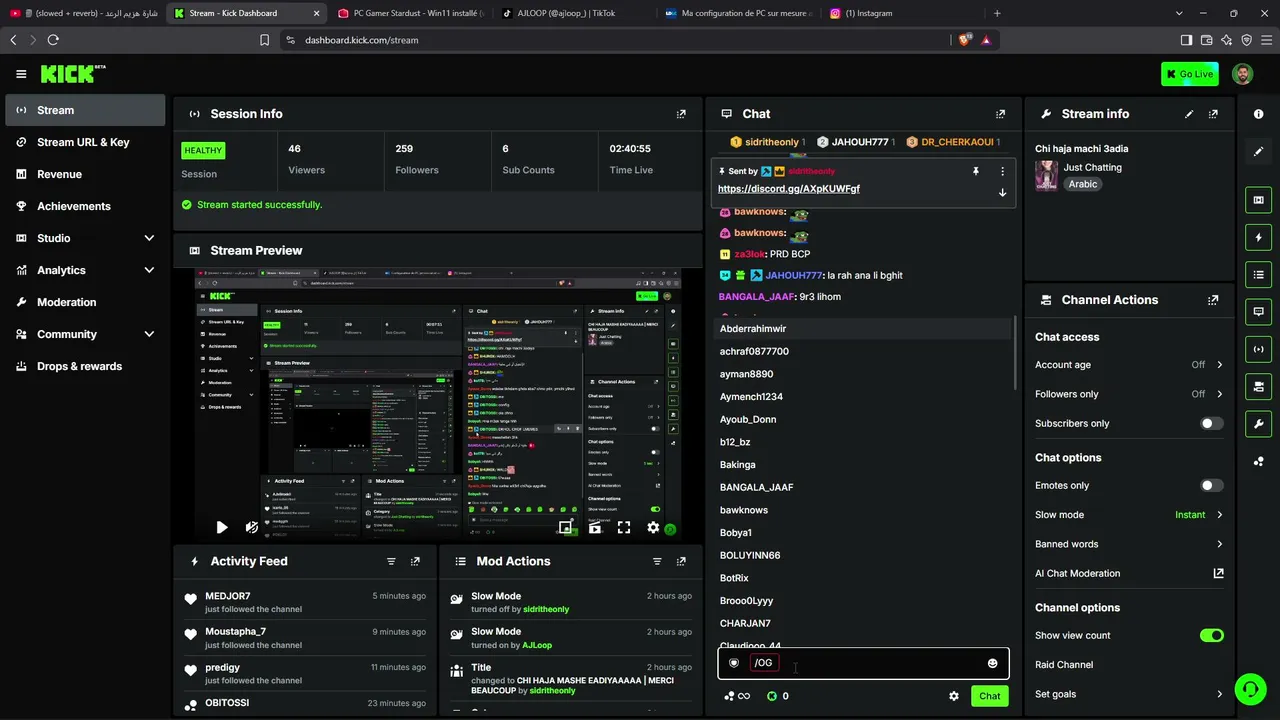
Task: Send message with the Chat button
Action: (989, 696)
